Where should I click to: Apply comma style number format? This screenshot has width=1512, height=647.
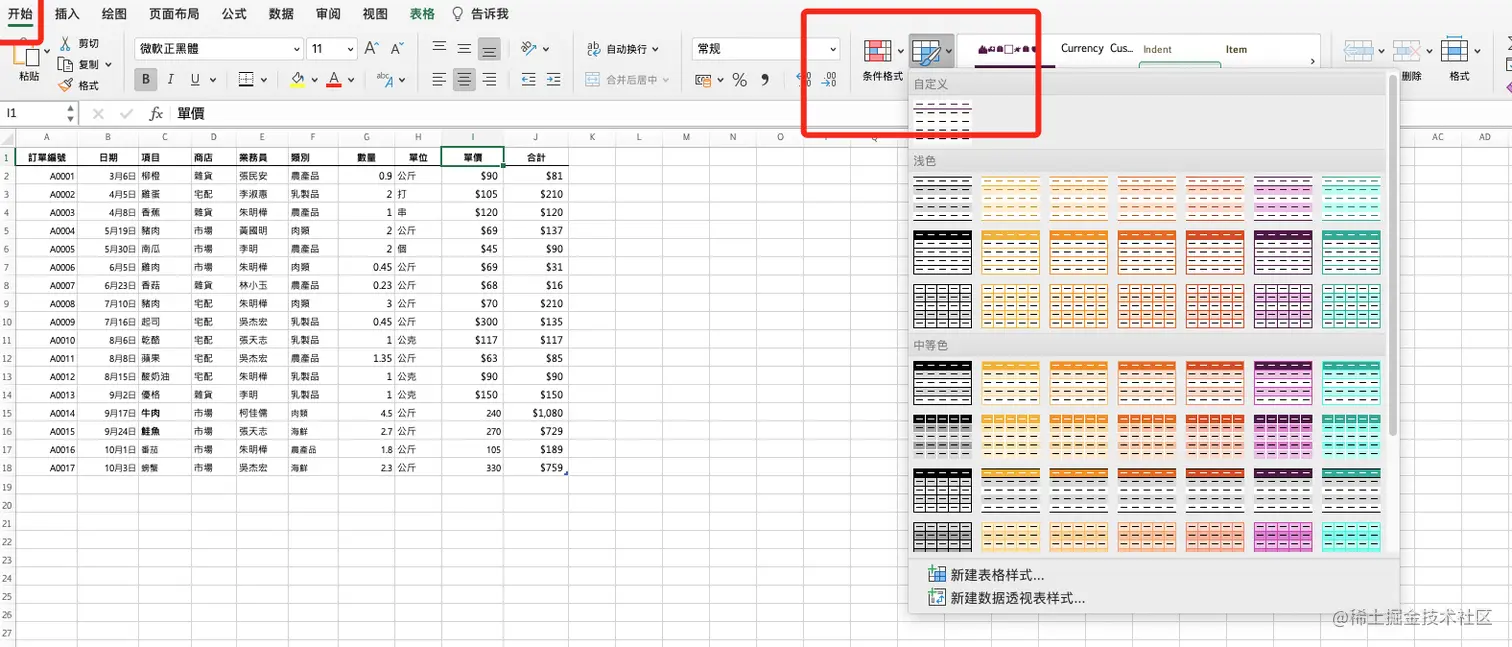(x=765, y=80)
